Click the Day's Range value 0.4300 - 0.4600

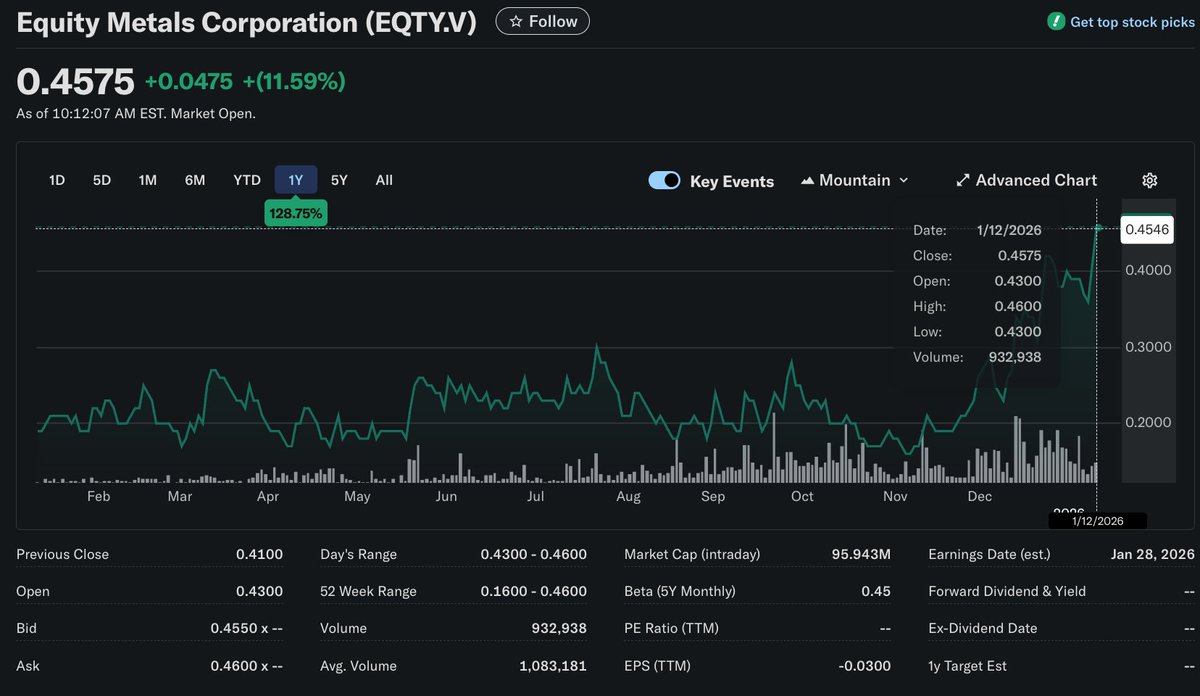point(533,554)
